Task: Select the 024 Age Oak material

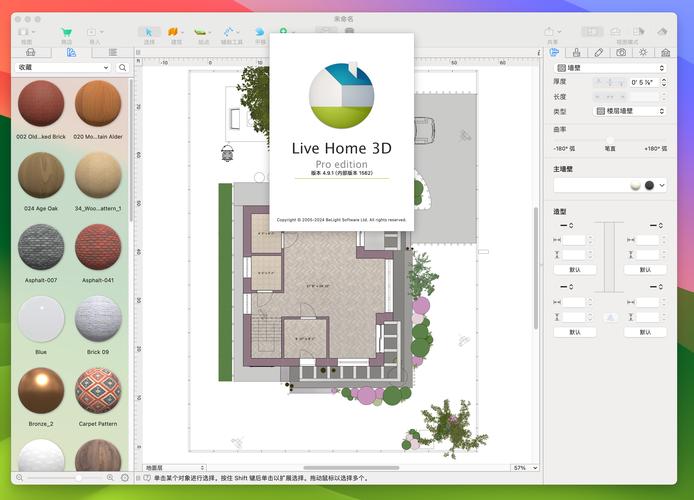Action: coord(41,175)
